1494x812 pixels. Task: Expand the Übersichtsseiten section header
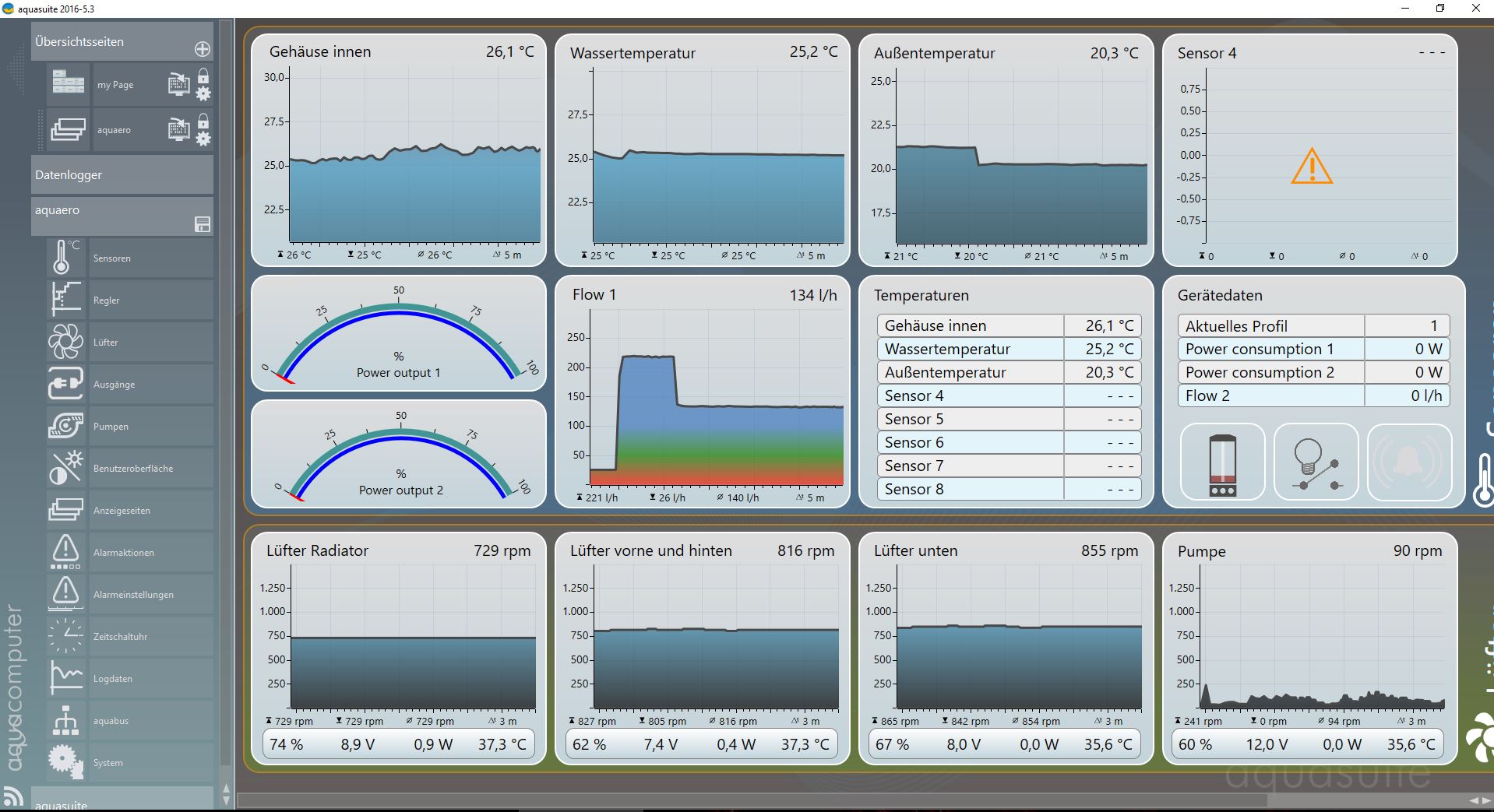pyautogui.click(x=109, y=42)
